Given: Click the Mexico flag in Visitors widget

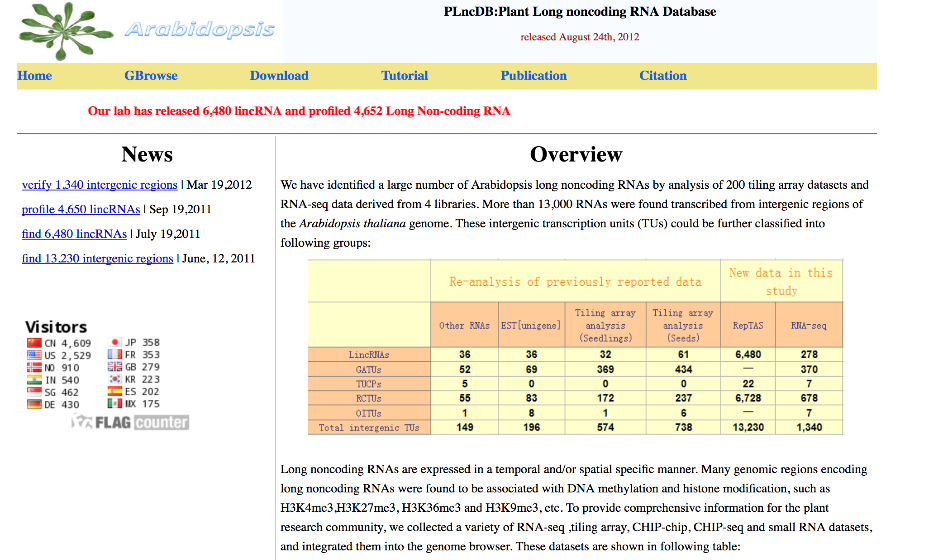Looking at the screenshot, I should 115,404.
